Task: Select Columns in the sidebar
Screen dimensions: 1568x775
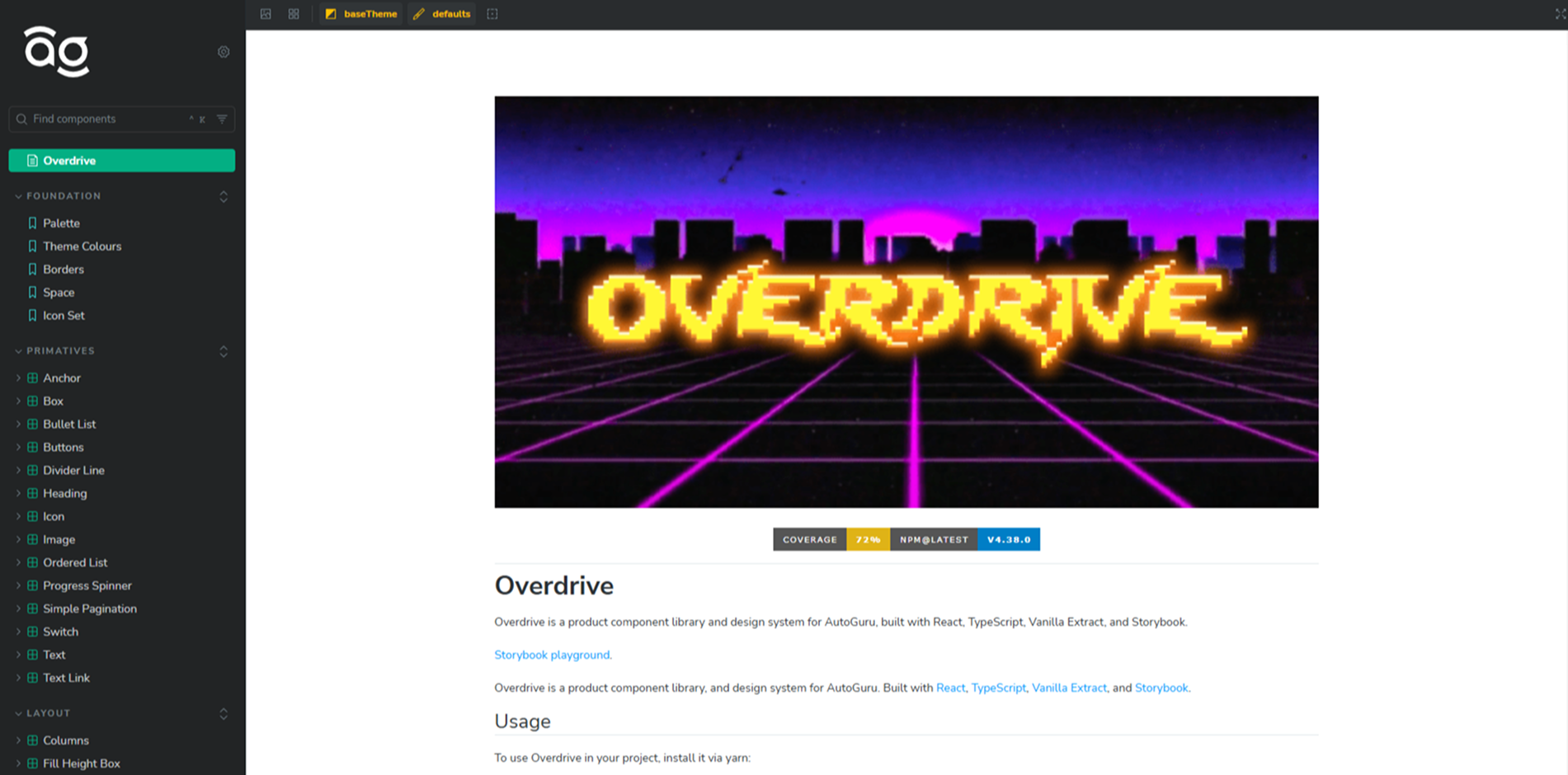Action: [66, 741]
